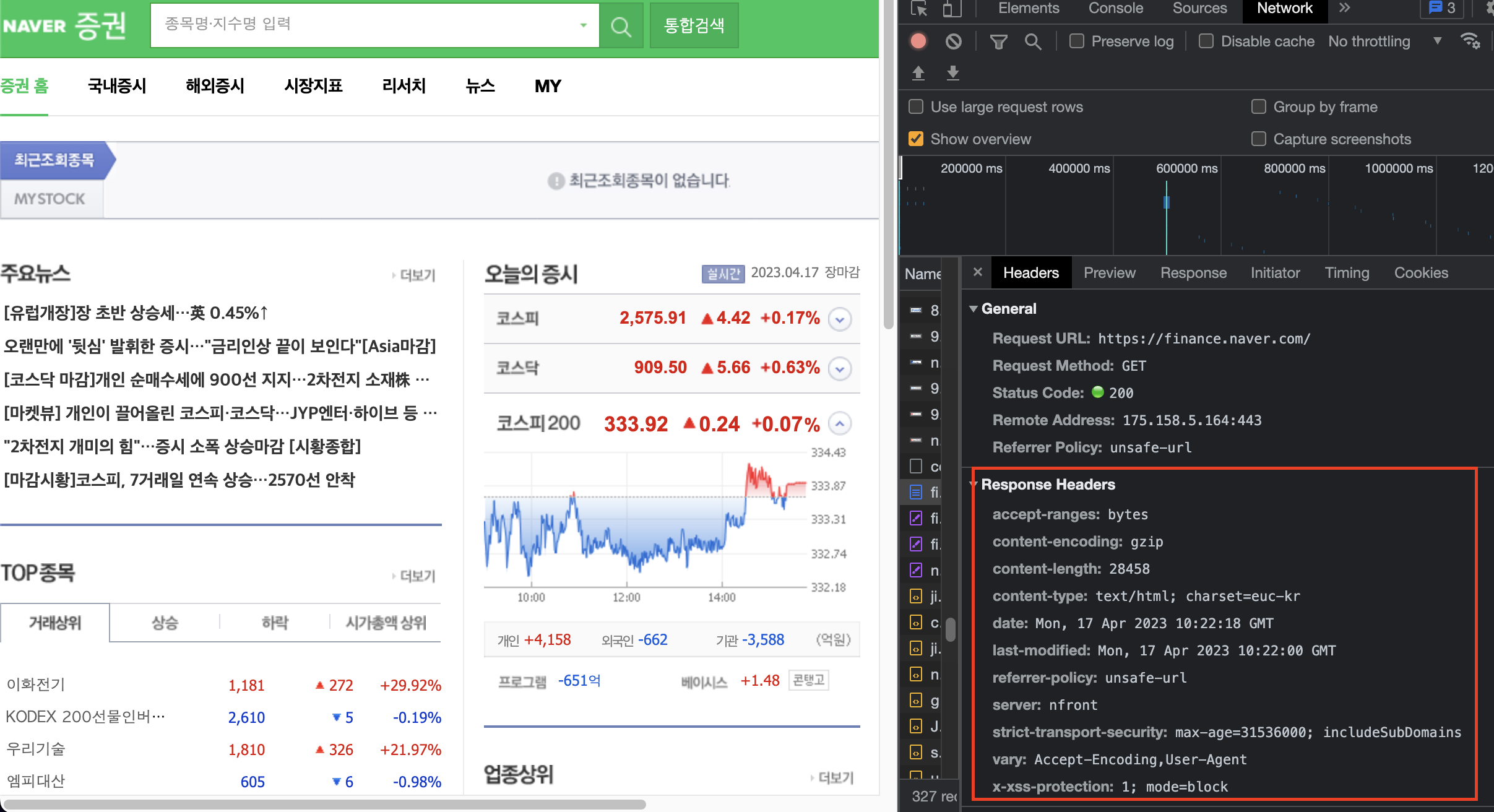Click the record network log button
This screenshot has width=1494, height=812.
click(918, 41)
